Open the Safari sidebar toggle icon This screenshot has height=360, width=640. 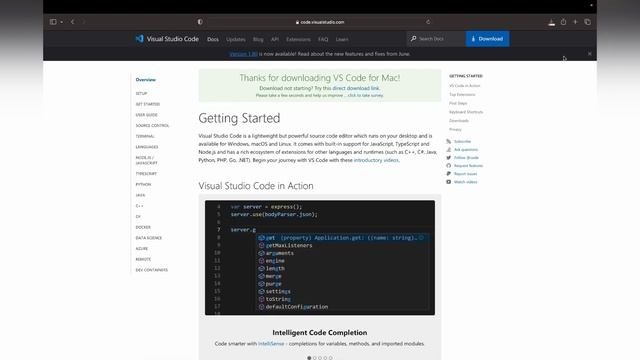[x=53, y=22]
